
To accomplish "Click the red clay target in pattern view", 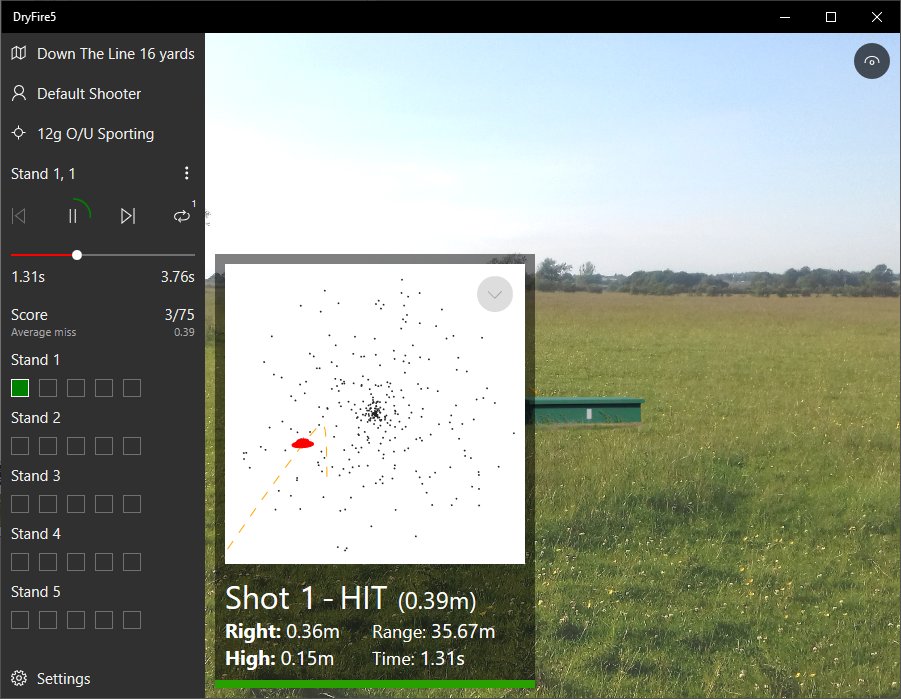I will tap(303, 443).
